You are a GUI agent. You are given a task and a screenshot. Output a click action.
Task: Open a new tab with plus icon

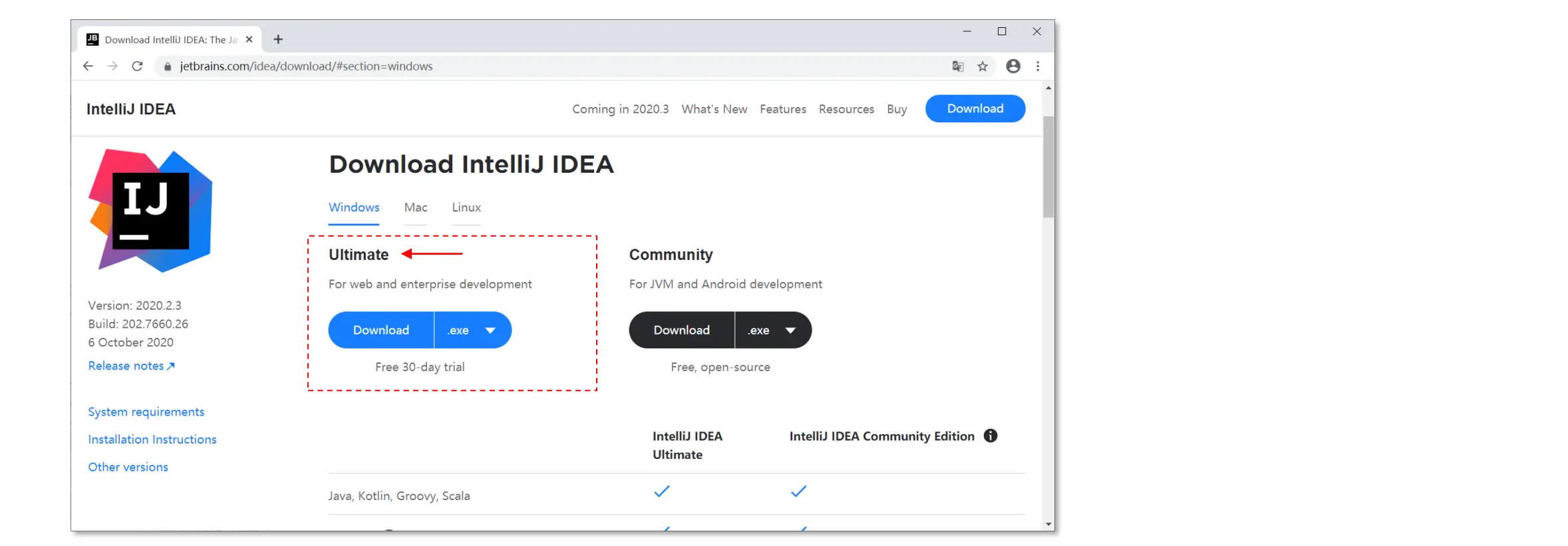tap(278, 39)
